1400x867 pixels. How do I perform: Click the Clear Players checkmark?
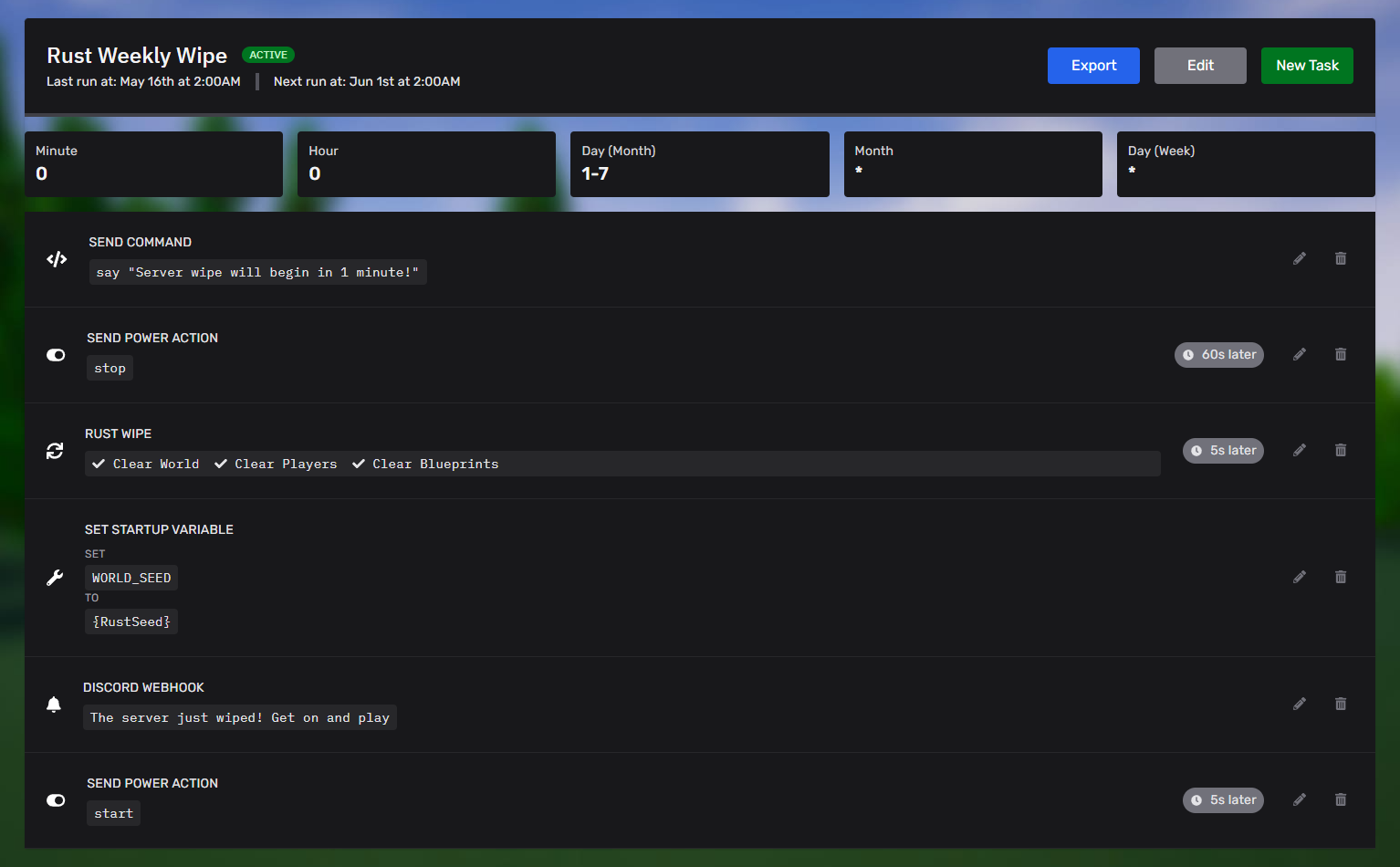[221, 465]
